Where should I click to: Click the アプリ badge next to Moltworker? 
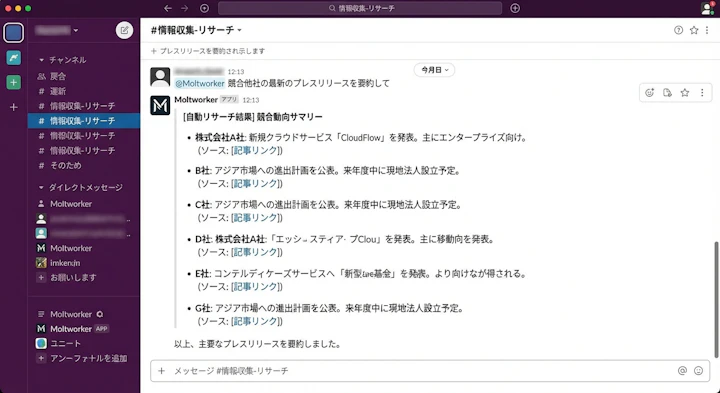click(x=229, y=100)
